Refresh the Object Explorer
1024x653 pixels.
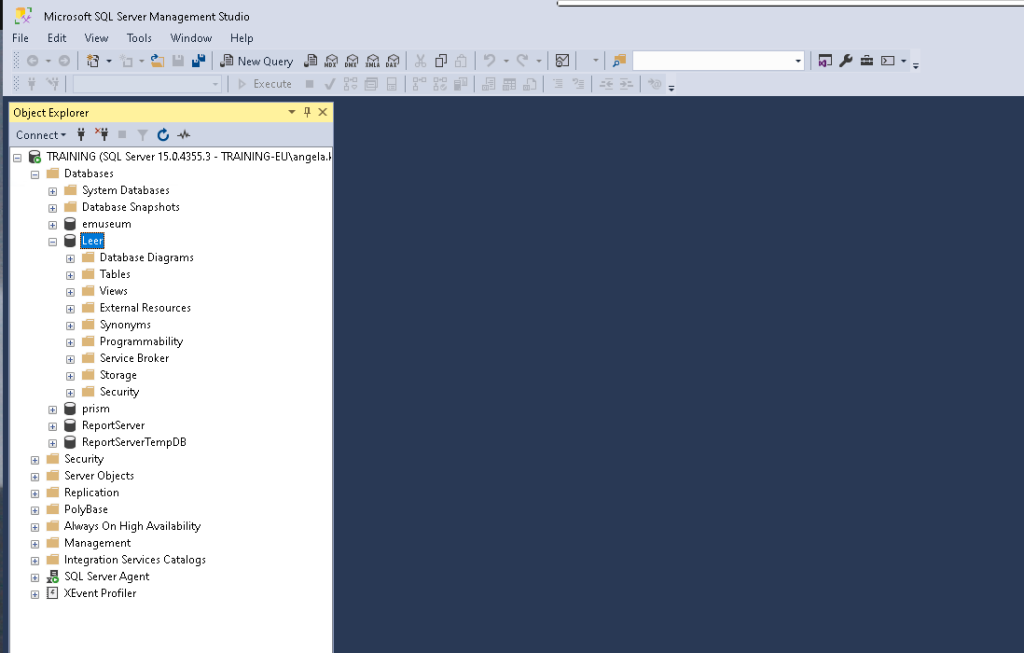[163, 135]
